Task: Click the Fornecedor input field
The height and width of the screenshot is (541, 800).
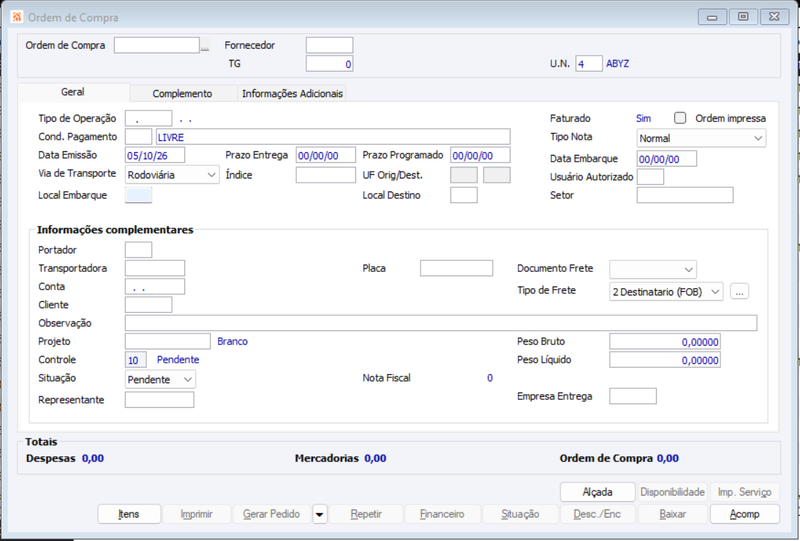Action: (329, 45)
